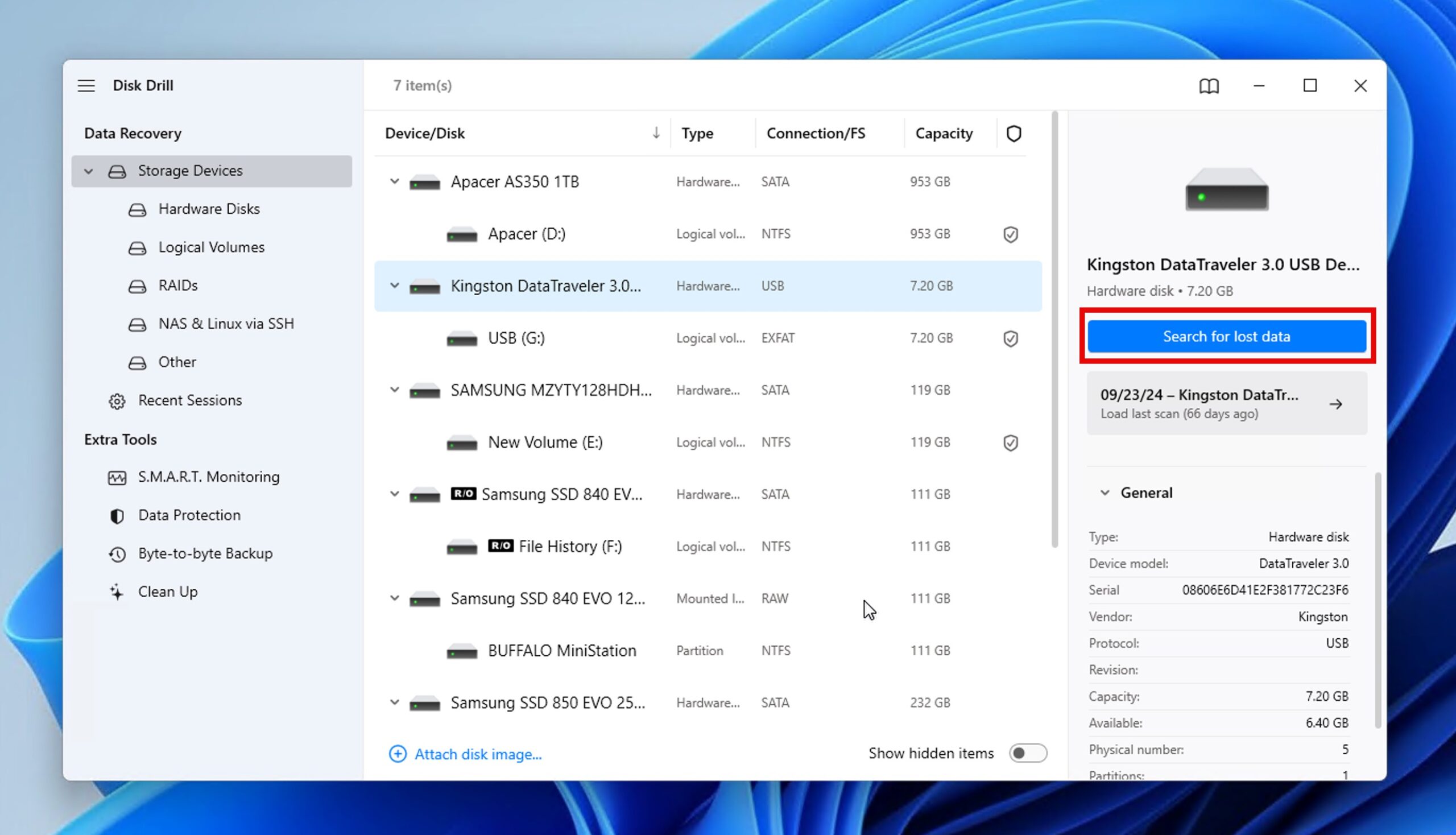Expand the Samsung SSD 850 EVO 25 device
Viewport: 1456px width, 835px height.
click(x=393, y=702)
